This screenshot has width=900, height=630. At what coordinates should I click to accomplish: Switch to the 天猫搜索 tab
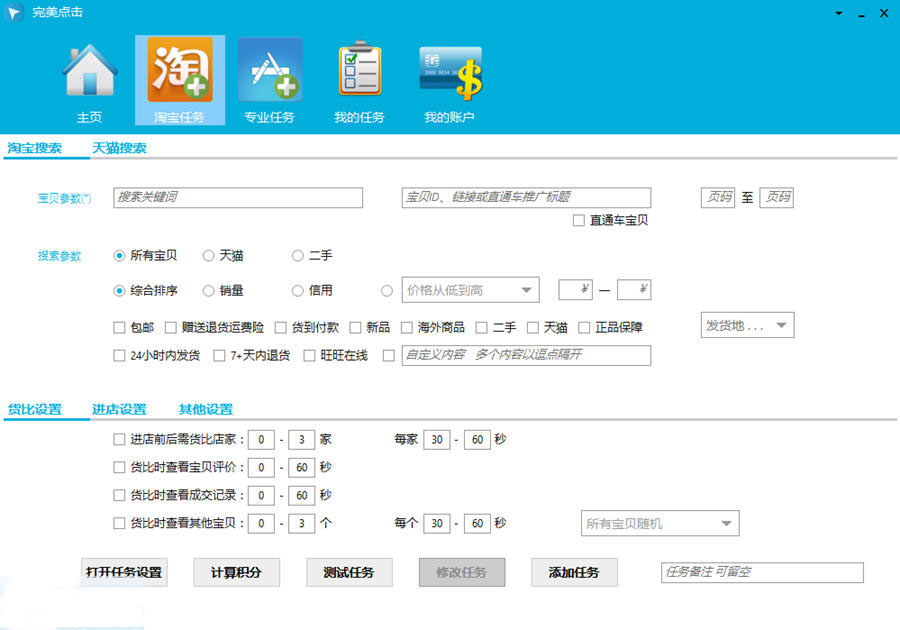[x=119, y=148]
